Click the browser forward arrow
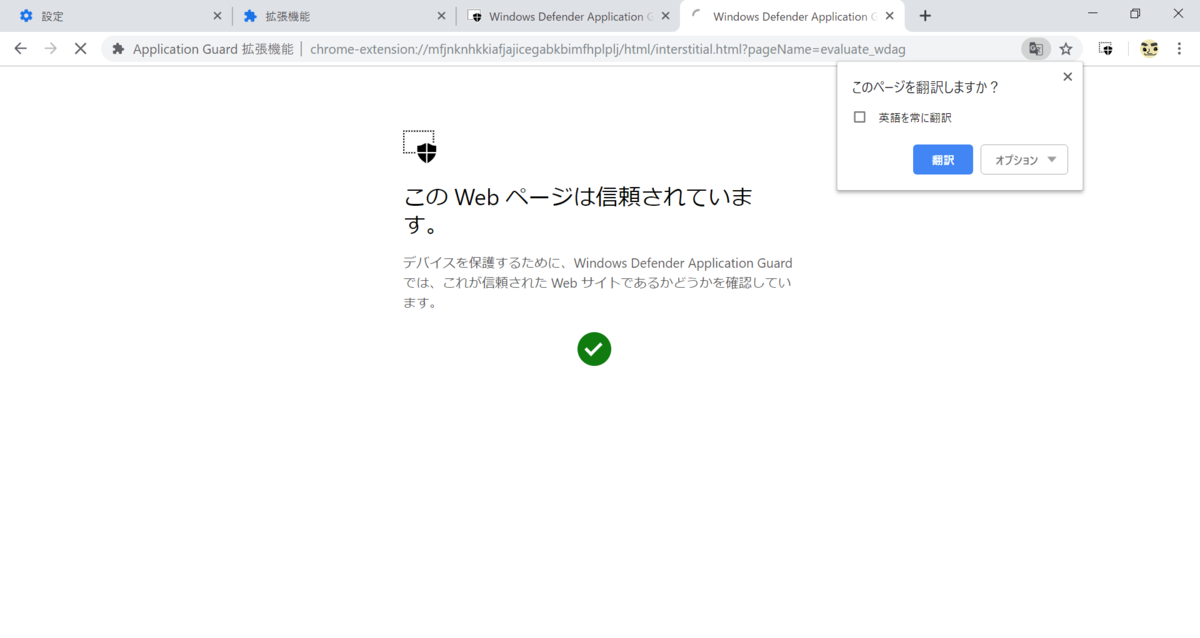 click(x=50, y=48)
